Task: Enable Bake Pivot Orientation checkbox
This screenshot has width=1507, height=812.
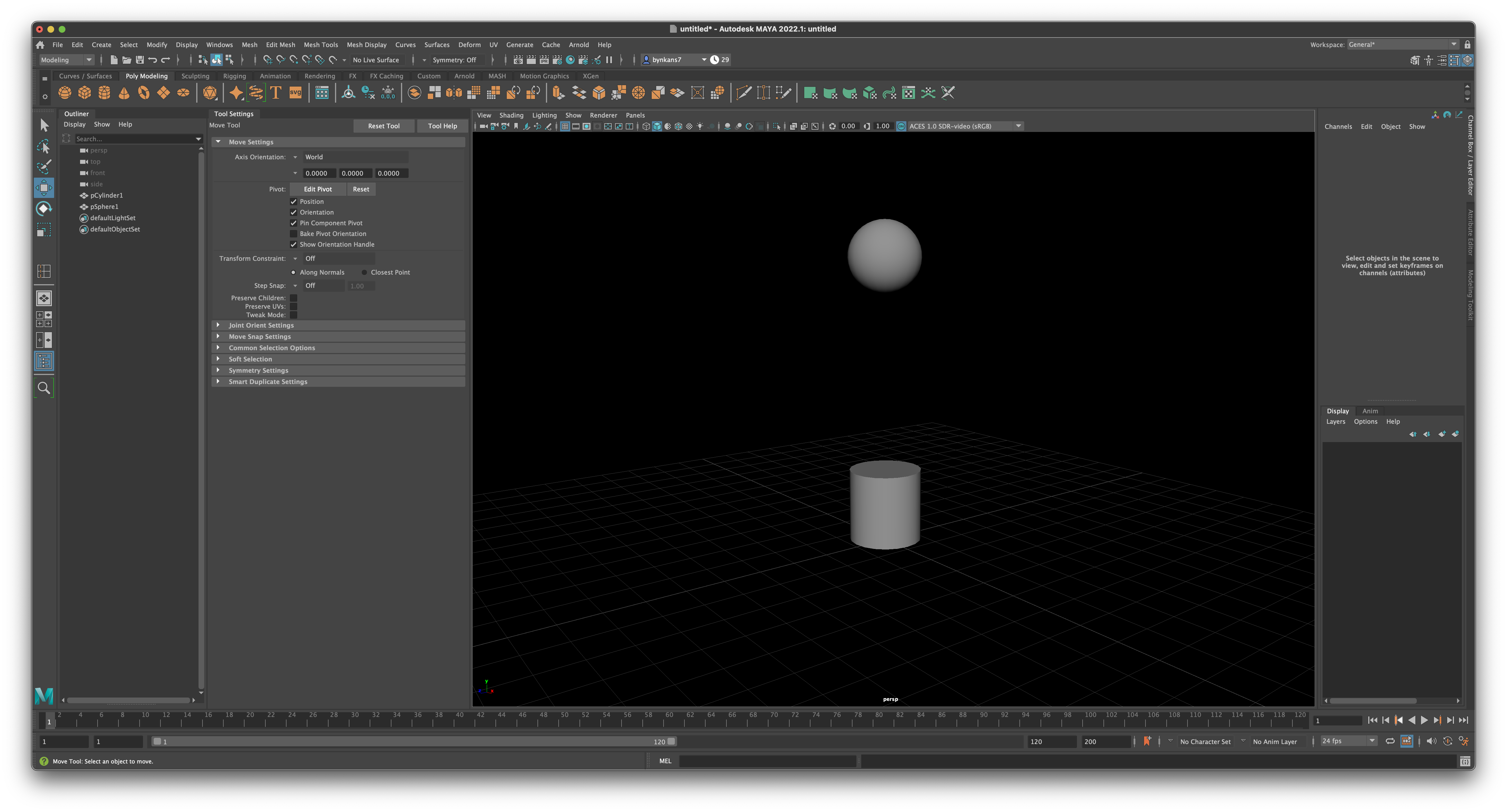Action: pos(294,234)
